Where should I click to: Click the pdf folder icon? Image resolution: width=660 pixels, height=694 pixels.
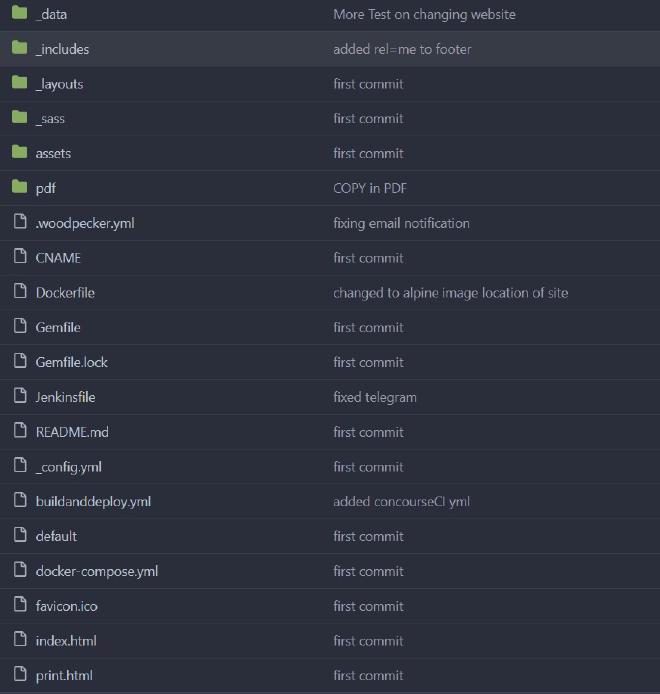19,188
